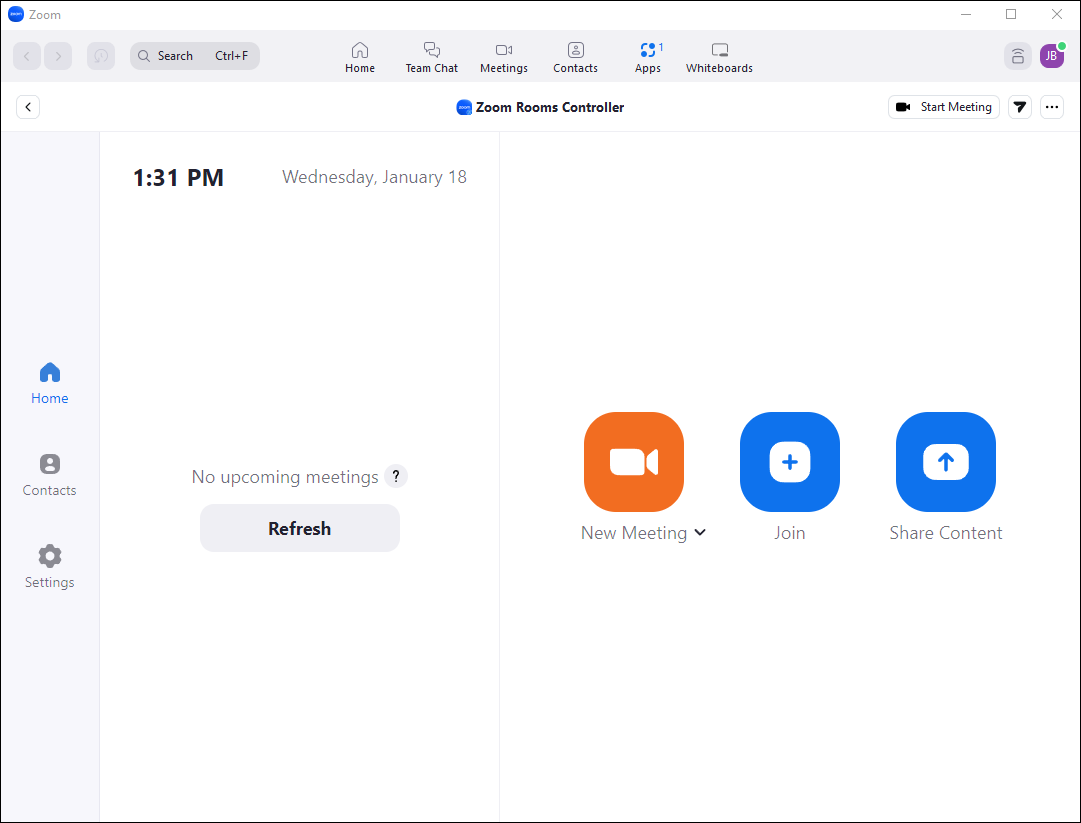Click the orange New Meeting icon
1081x823 pixels.
click(x=634, y=462)
